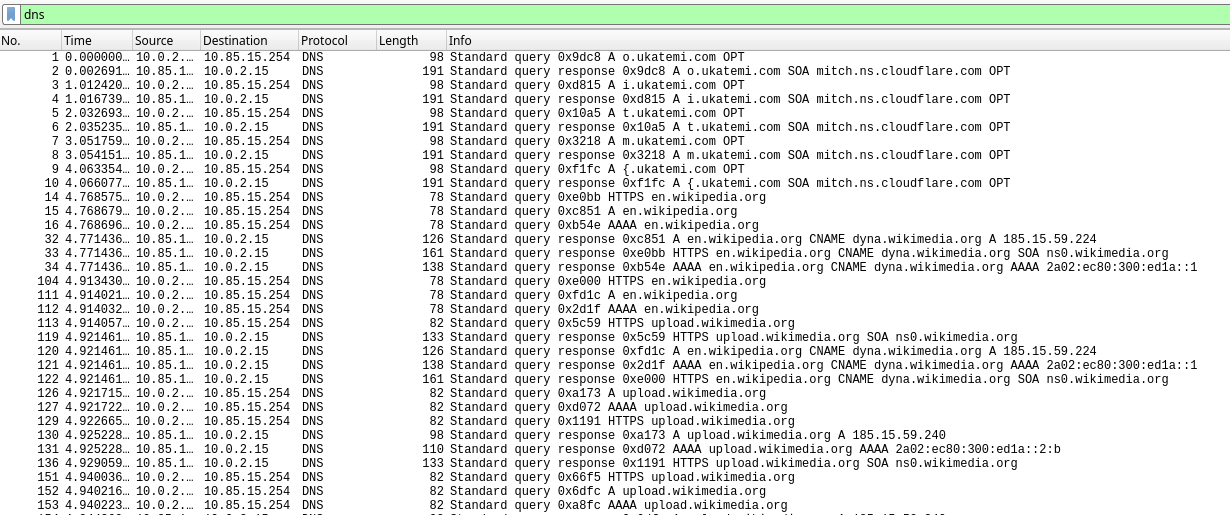
Task: Select packet 3 query for i.ukatemi.com
Action: [x=615, y=86]
